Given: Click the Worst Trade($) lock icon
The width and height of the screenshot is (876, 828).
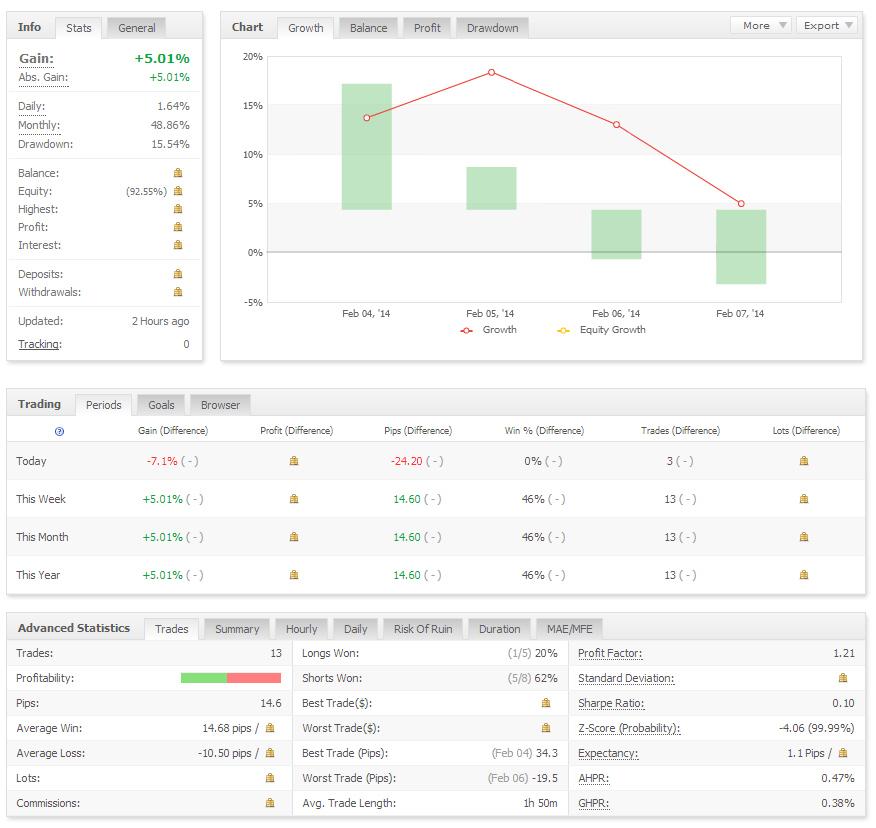Looking at the screenshot, I should [546, 728].
